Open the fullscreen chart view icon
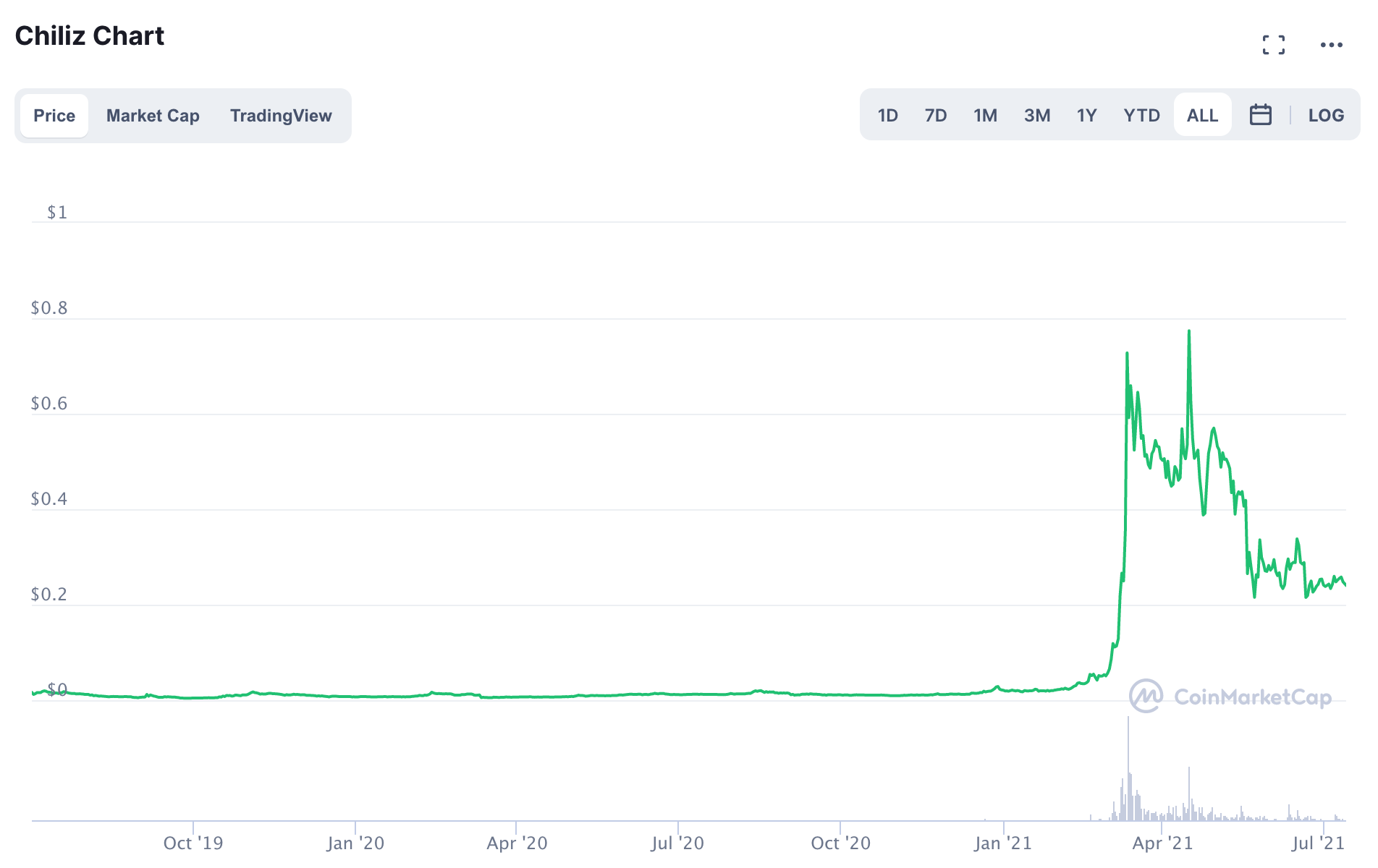 tap(1274, 45)
